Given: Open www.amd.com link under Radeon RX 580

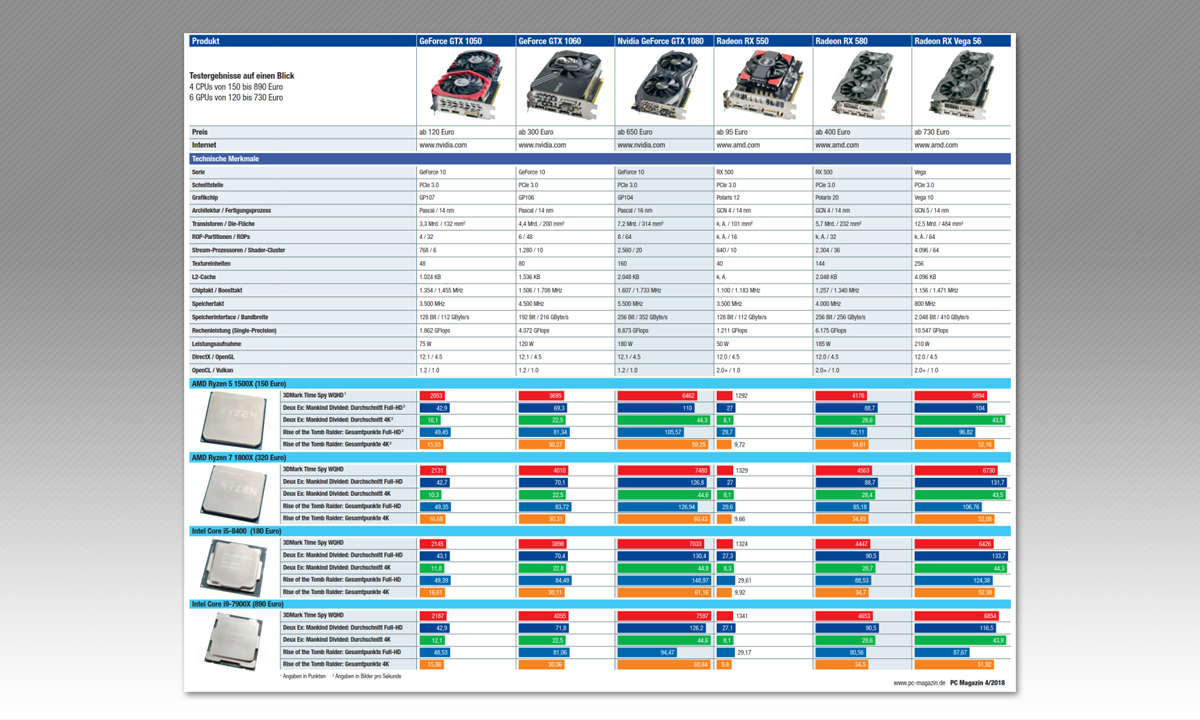Looking at the screenshot, I should click(x=837, y=145).
